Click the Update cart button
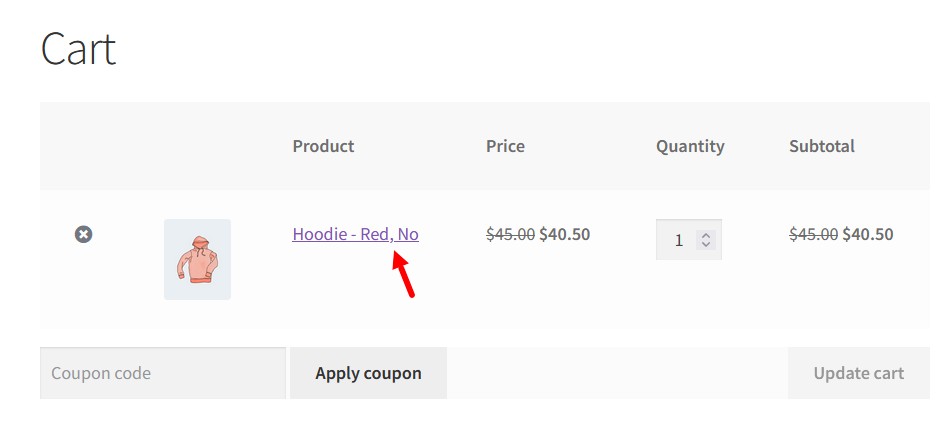The image size is (939, 440). 859,373
